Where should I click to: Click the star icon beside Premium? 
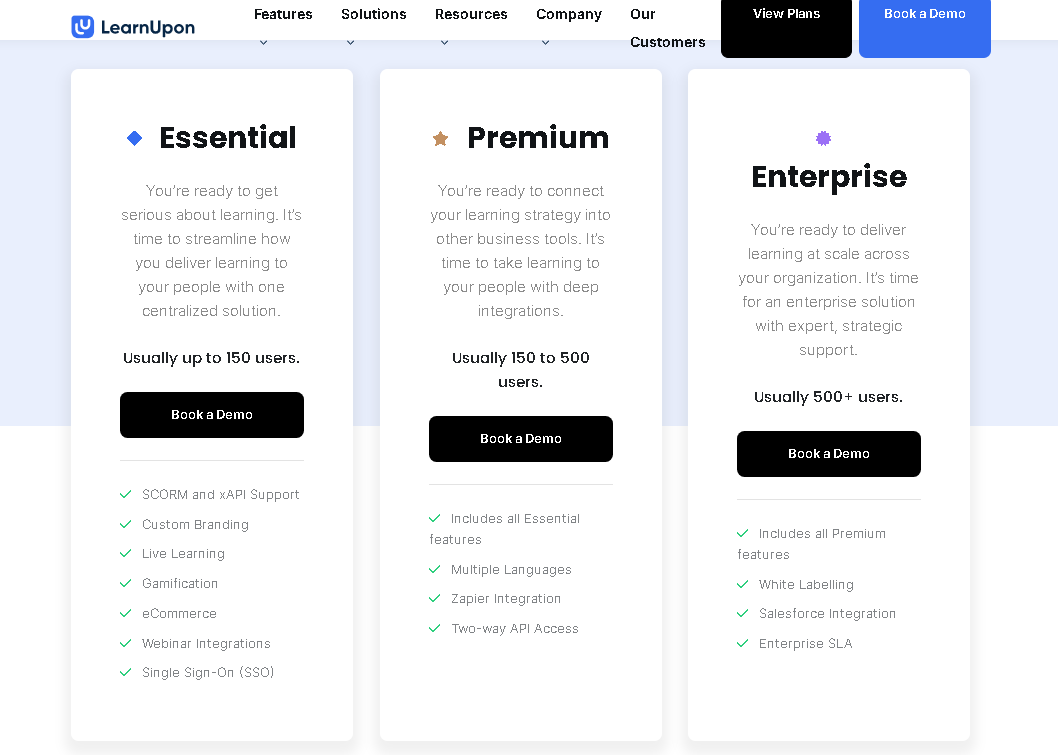(441, 138)
